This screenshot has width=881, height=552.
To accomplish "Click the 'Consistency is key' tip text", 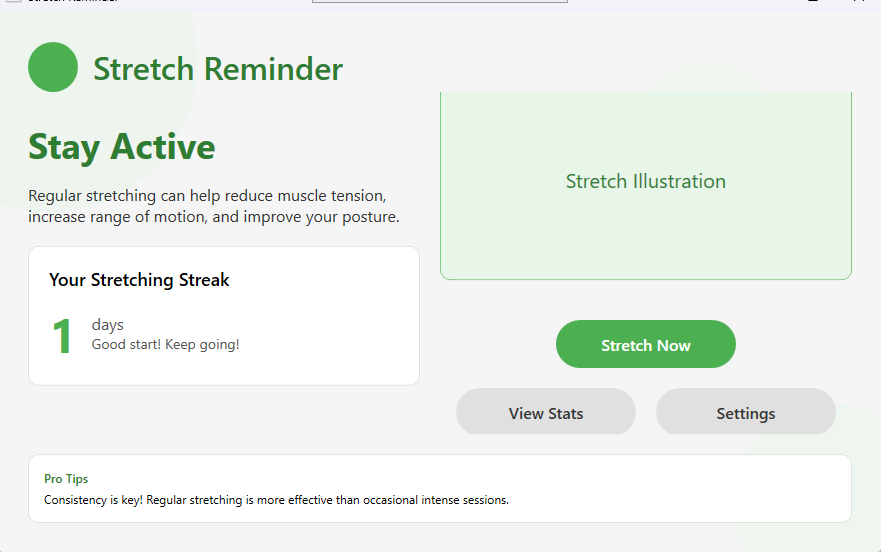I will point(276,500).
